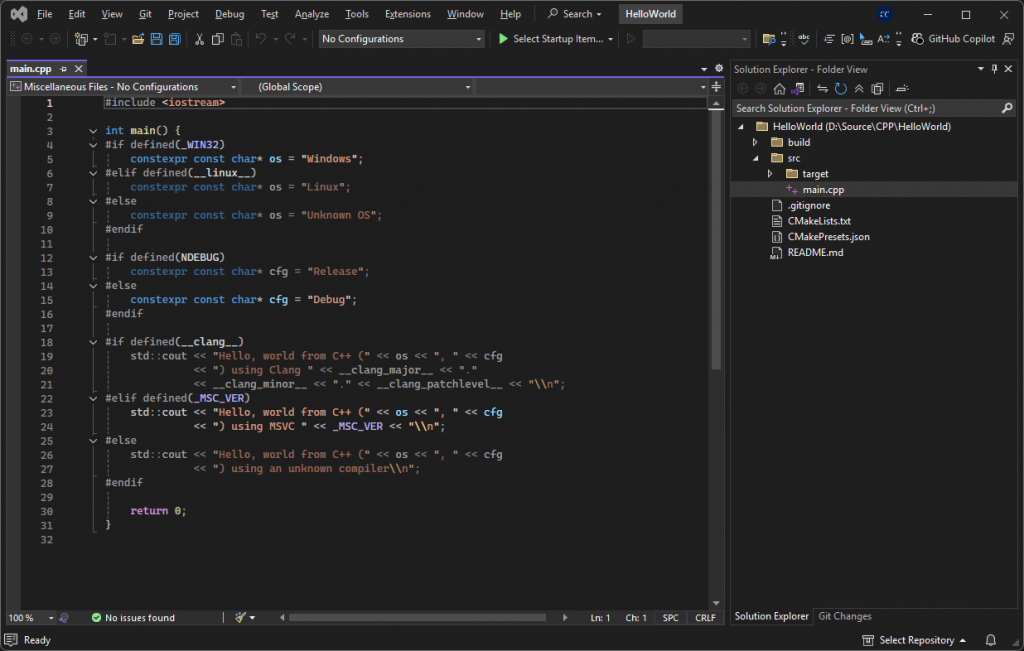Viewport: 1024px width, 651px height.
Task: Click the GitHub Copilot button
Action: pyautogui.click(x=953, y=39)
